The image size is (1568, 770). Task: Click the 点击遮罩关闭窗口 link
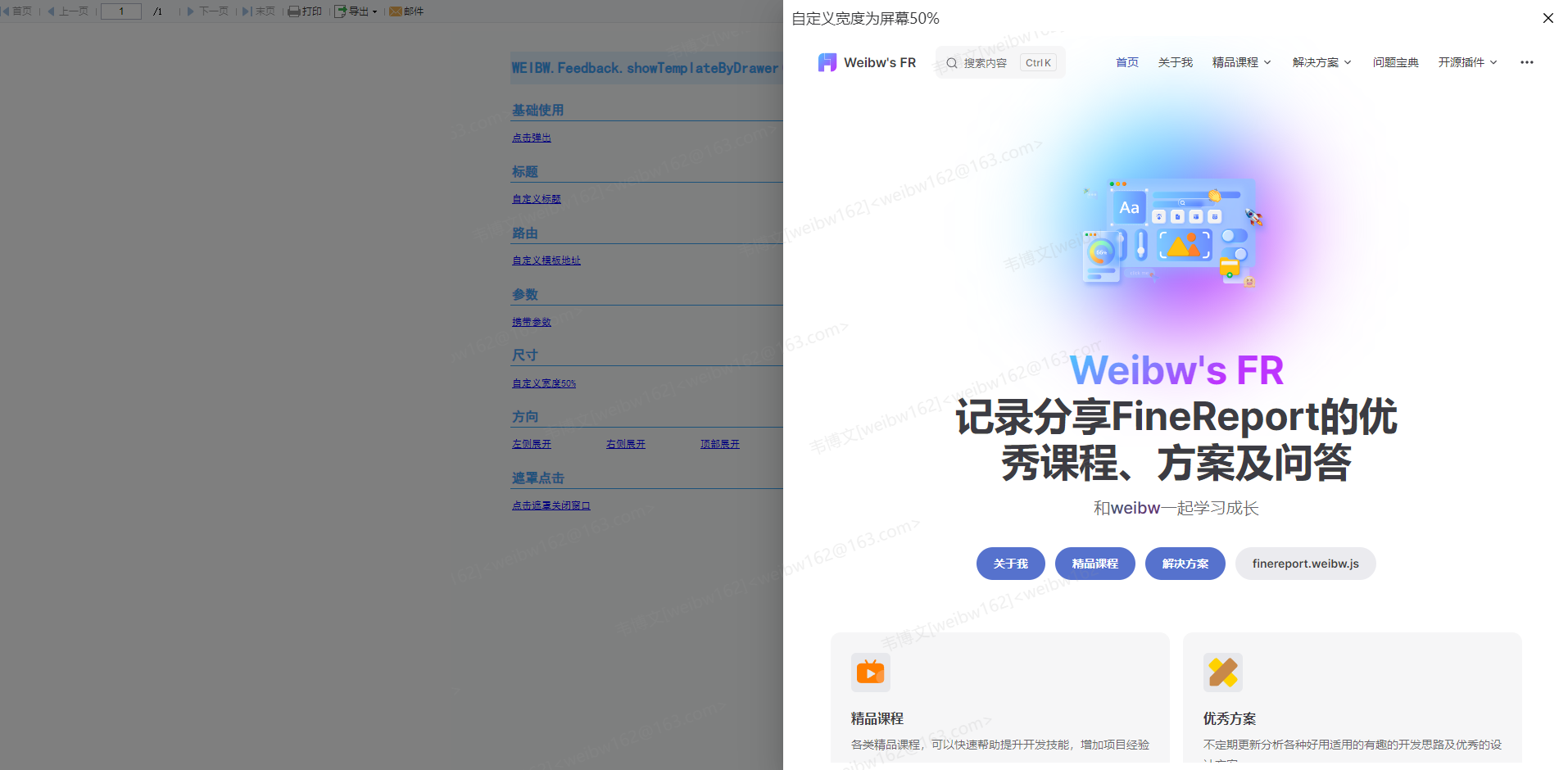tap(551, 505)
